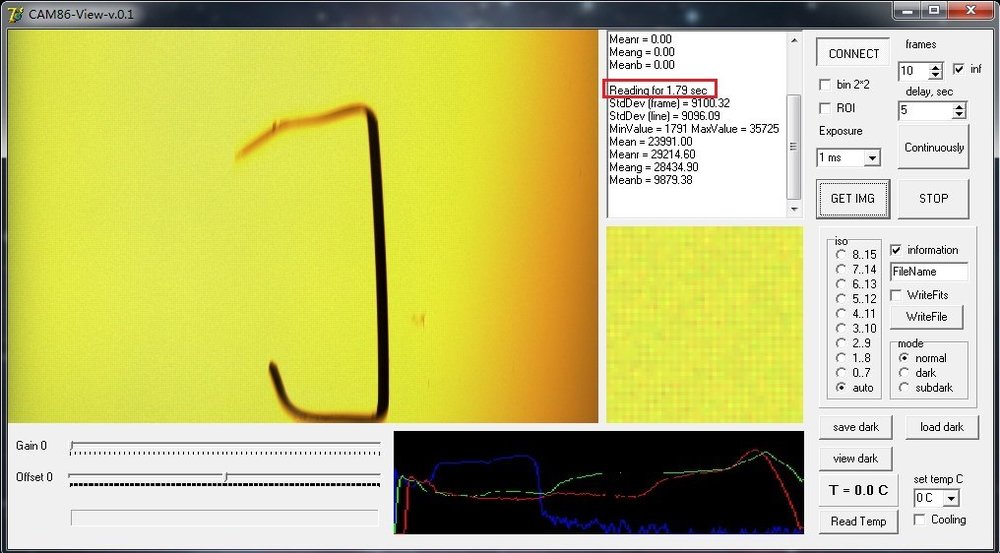Click the FileName text field
1000x553 pixels.
pyautogui.click(x=929, y=271)
